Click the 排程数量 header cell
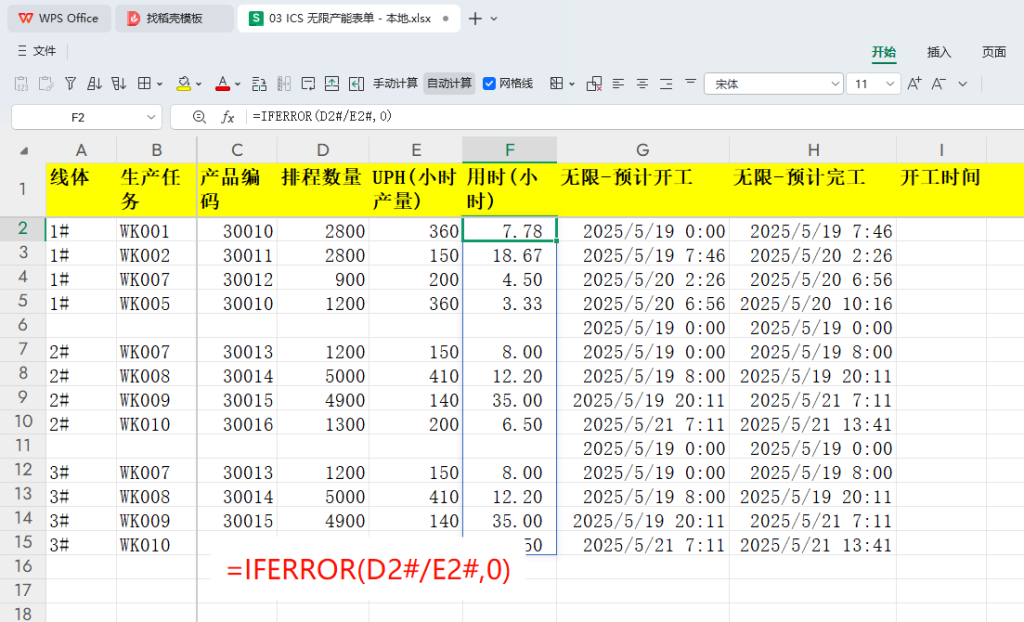The image size is (1024, 622). (x=323, y=189)
